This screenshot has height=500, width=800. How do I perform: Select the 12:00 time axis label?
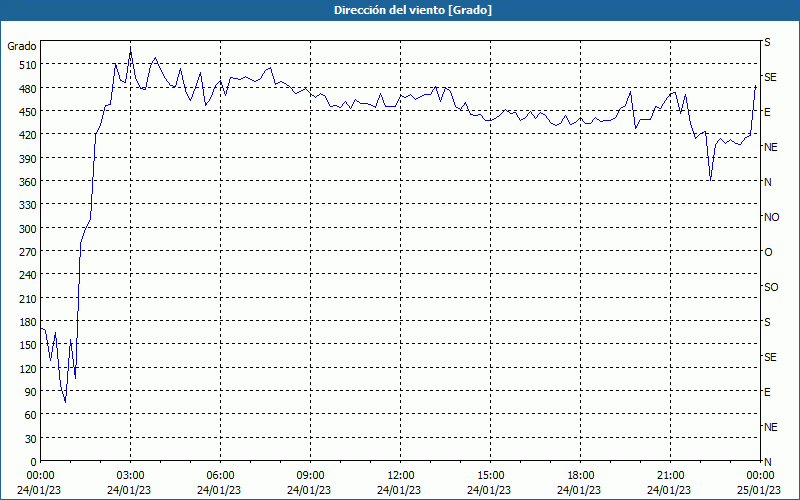(401, 476)
